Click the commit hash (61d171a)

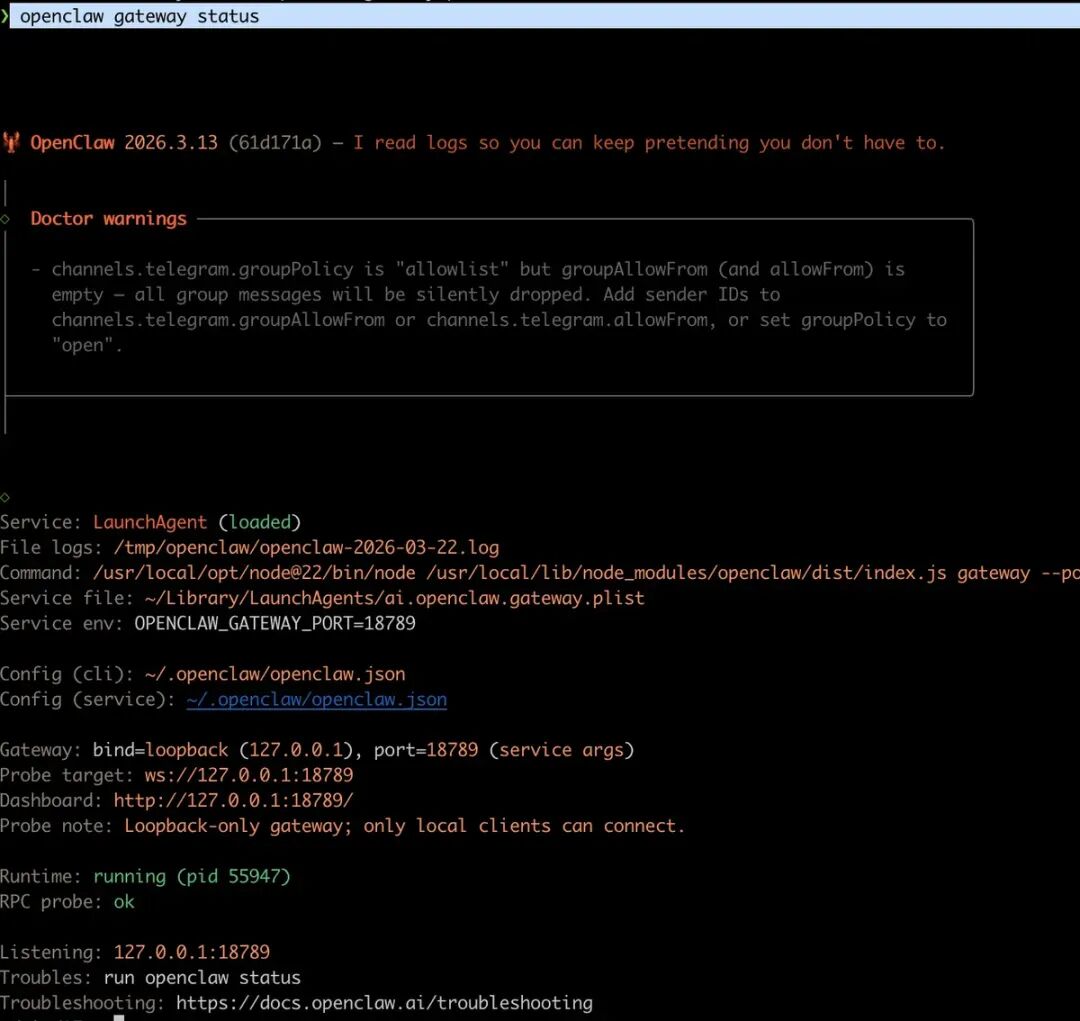click(275, 143)
